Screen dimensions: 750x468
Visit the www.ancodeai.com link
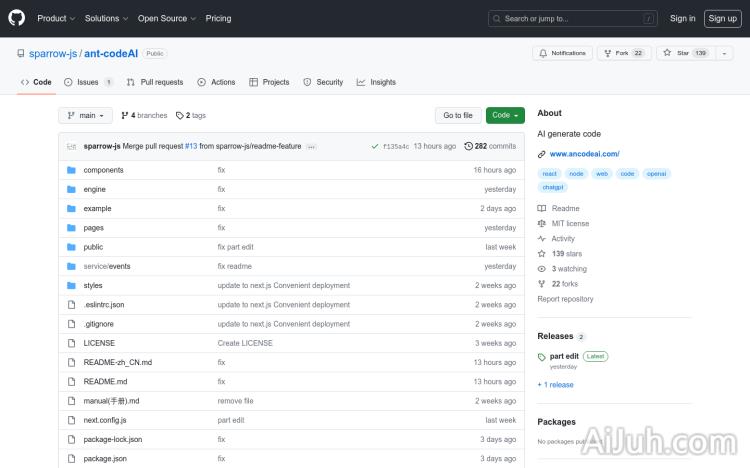[x=584, y=154]
